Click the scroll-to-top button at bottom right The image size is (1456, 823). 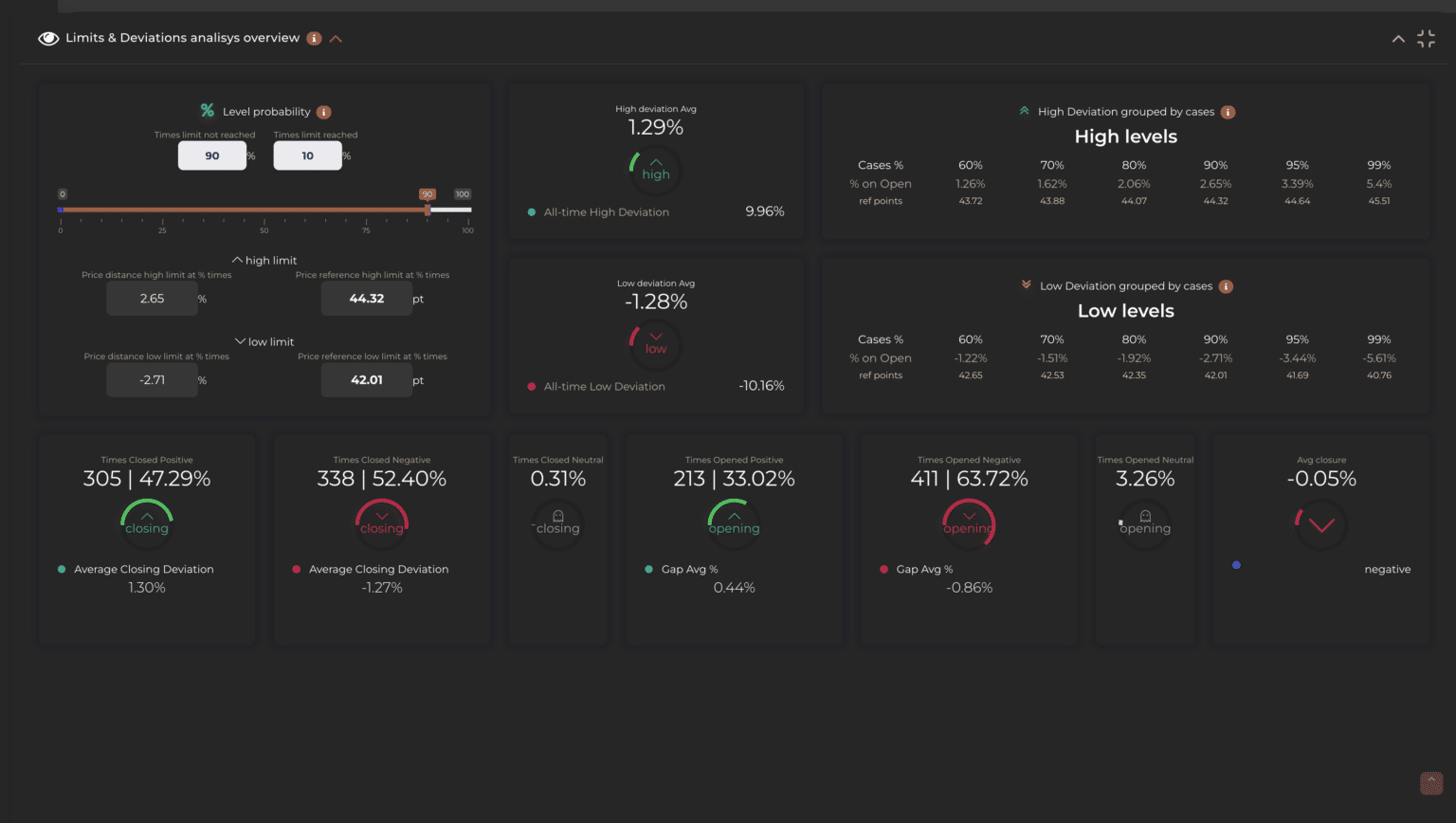1430,782
